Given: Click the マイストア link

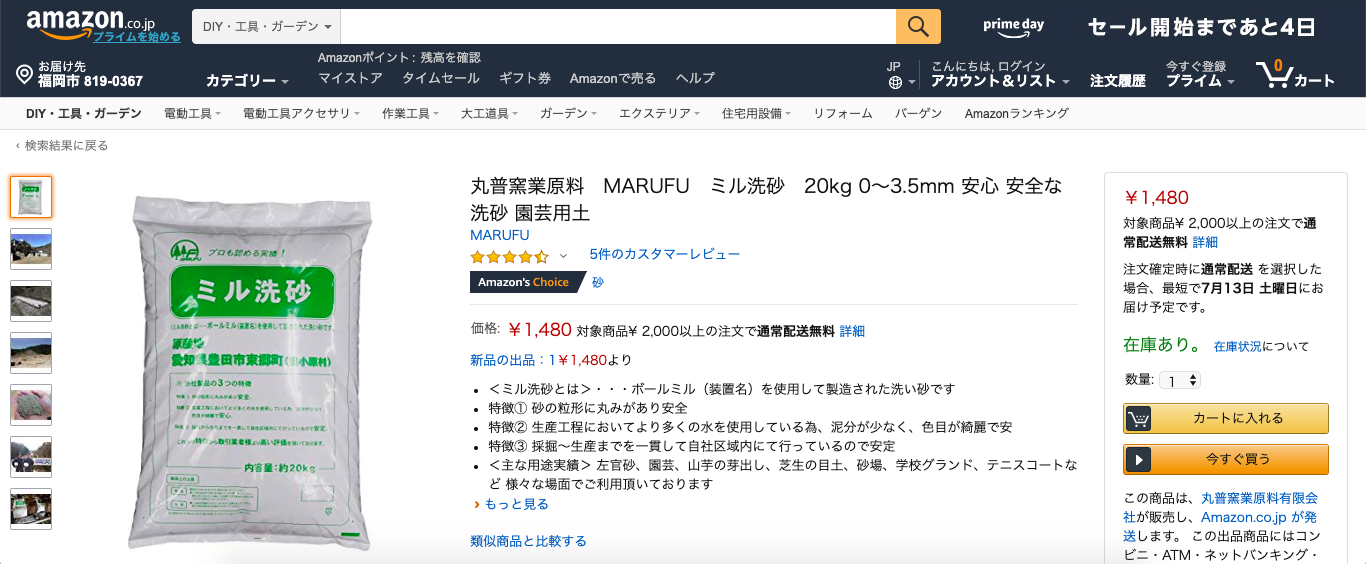Looking at the screenshot, I should [x=350, y=78].
